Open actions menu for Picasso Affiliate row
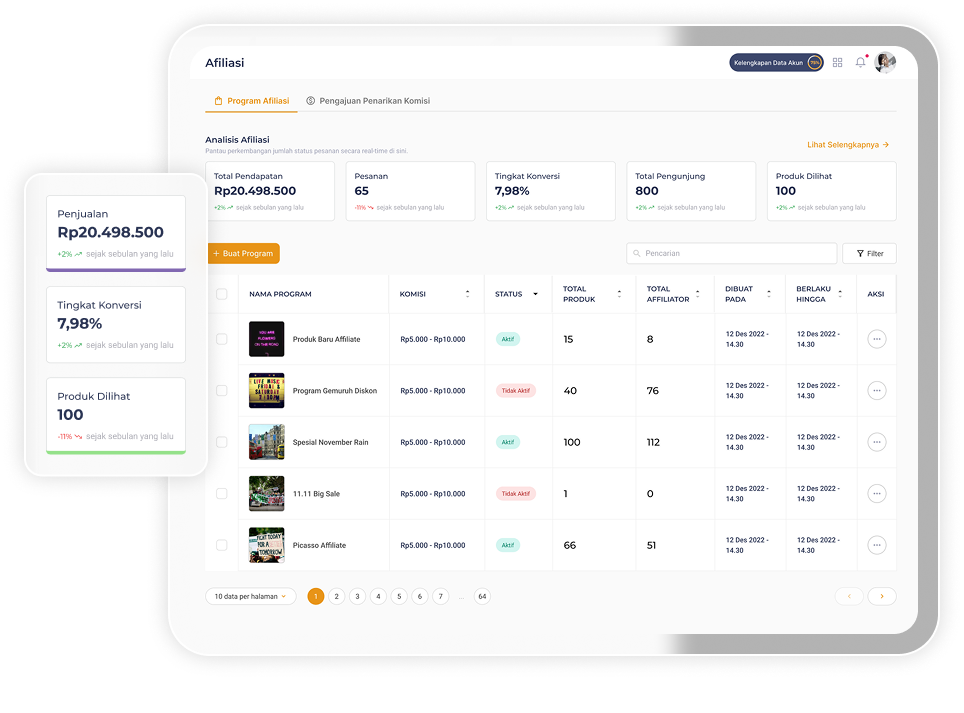This screenshot has width=964, height=713. click(x=877, y=545)
